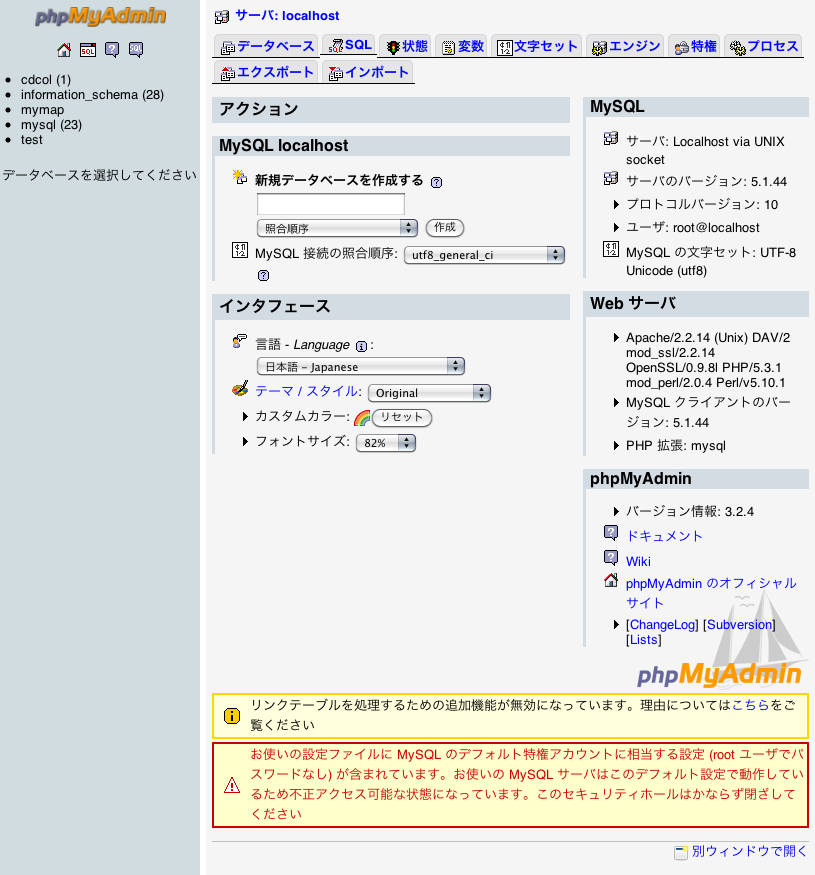Viewport: 815px width, 875px height.
Task: Click the warning icon in the red security message
Action: (231, 785)
